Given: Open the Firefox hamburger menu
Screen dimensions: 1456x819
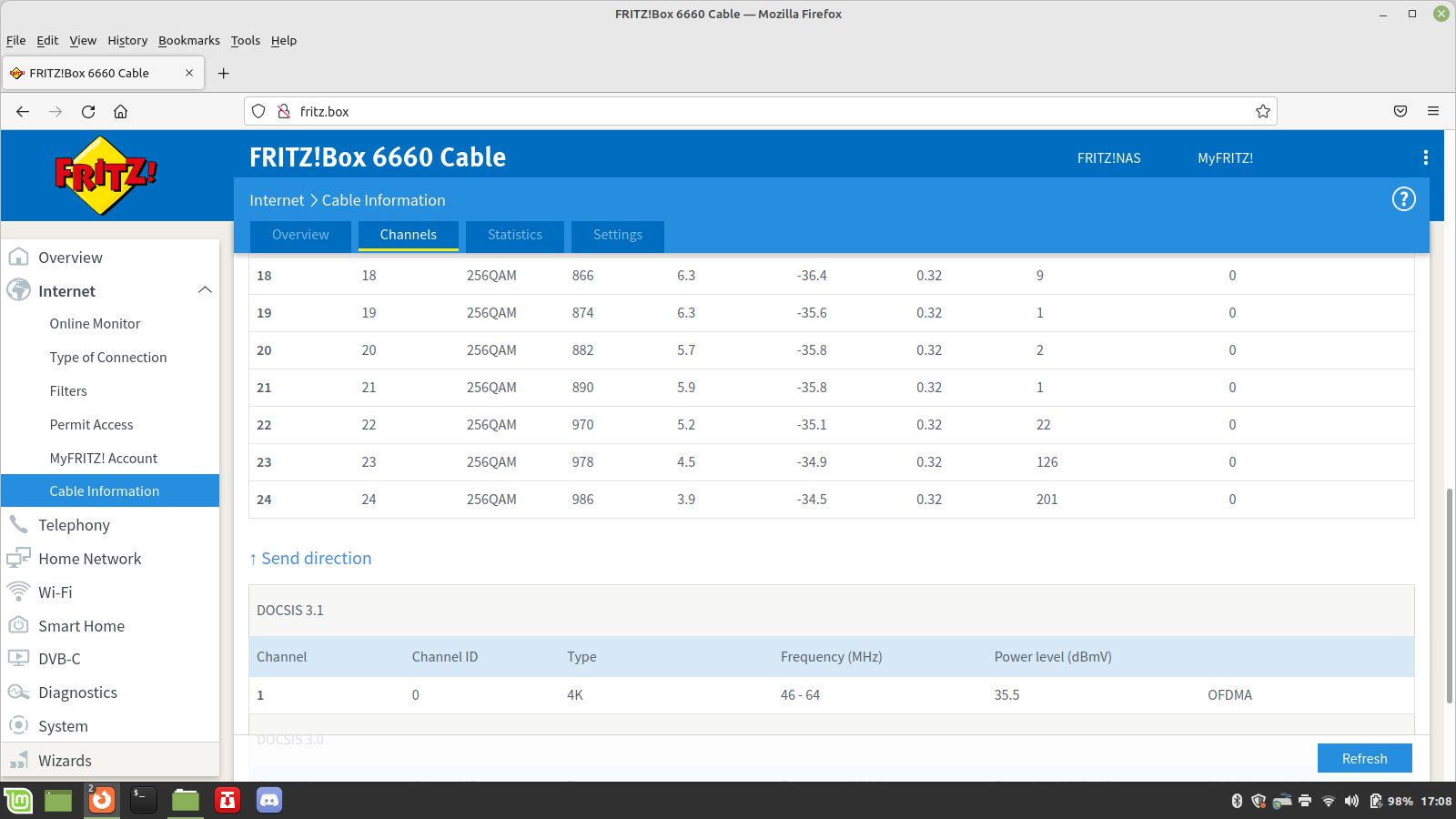Looking at the screenshot, I should 1432,112.
